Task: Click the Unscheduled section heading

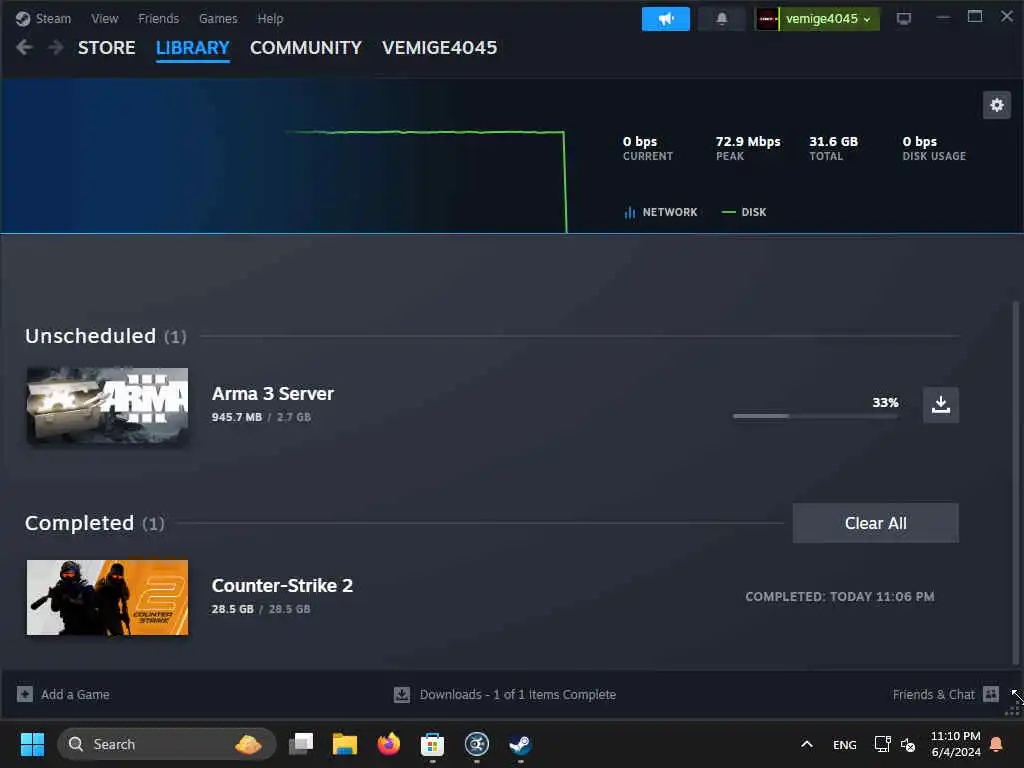Action: tap(106, 336)
